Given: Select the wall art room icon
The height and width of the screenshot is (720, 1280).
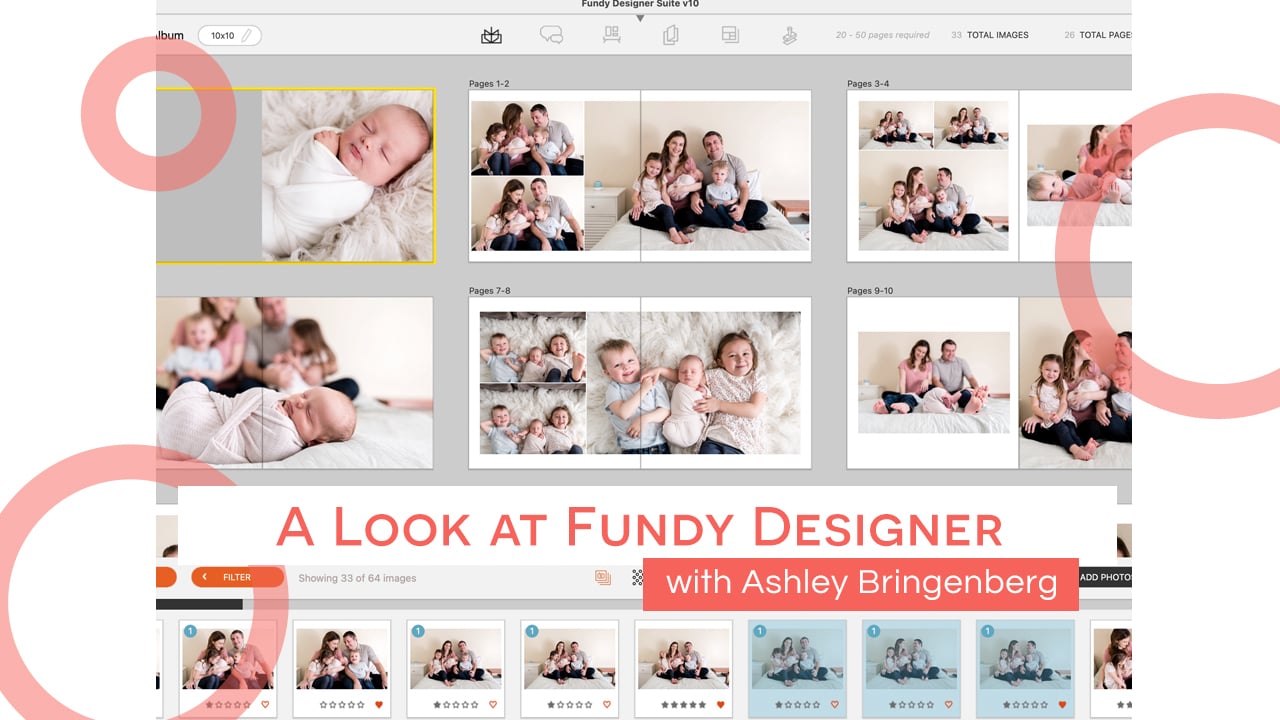Looking at the screenshot, I should pyautogui.click(x=611, y=35).
